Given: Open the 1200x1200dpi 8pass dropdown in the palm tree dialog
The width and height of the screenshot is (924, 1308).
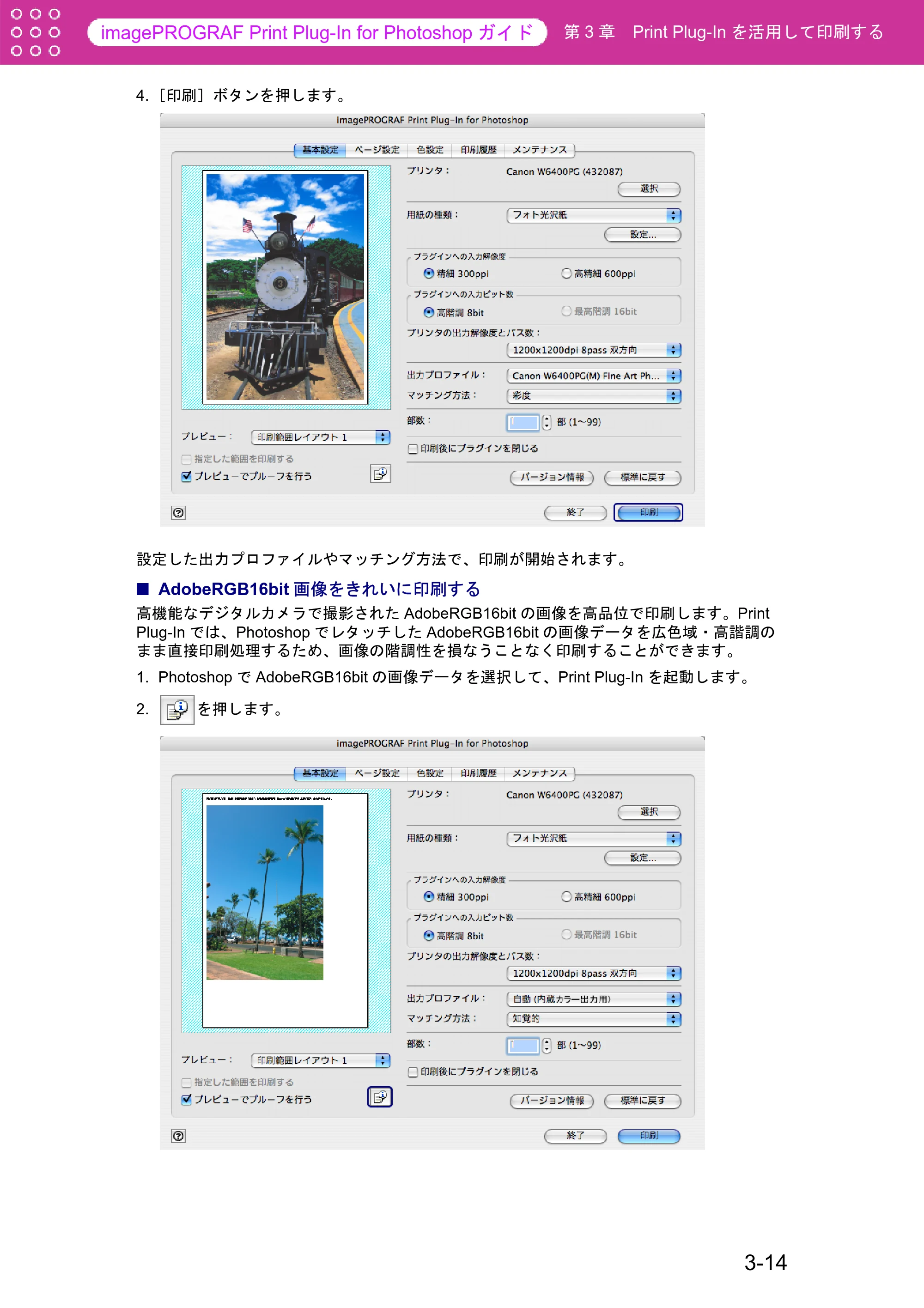Looking at the screenshot, I should (x=594, y=973).
